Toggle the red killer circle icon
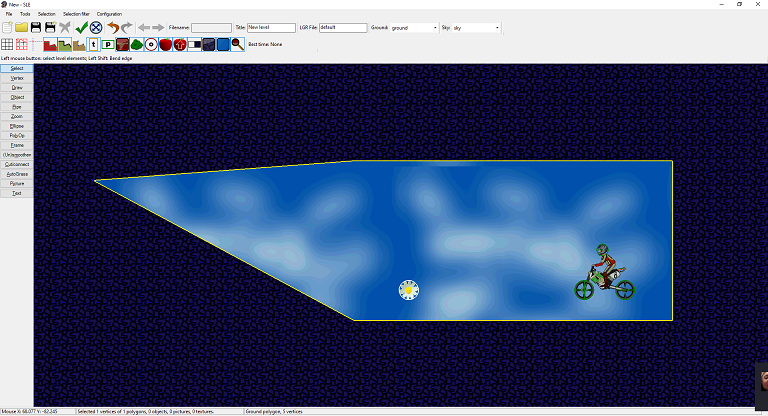The image size is (768, 416). (151, 45)
